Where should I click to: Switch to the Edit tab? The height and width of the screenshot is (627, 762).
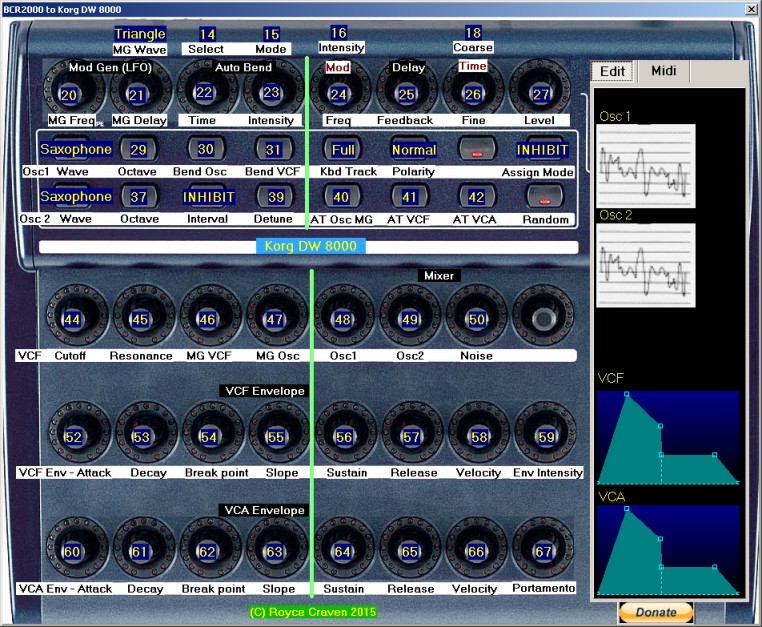click(x=612, y=71)
